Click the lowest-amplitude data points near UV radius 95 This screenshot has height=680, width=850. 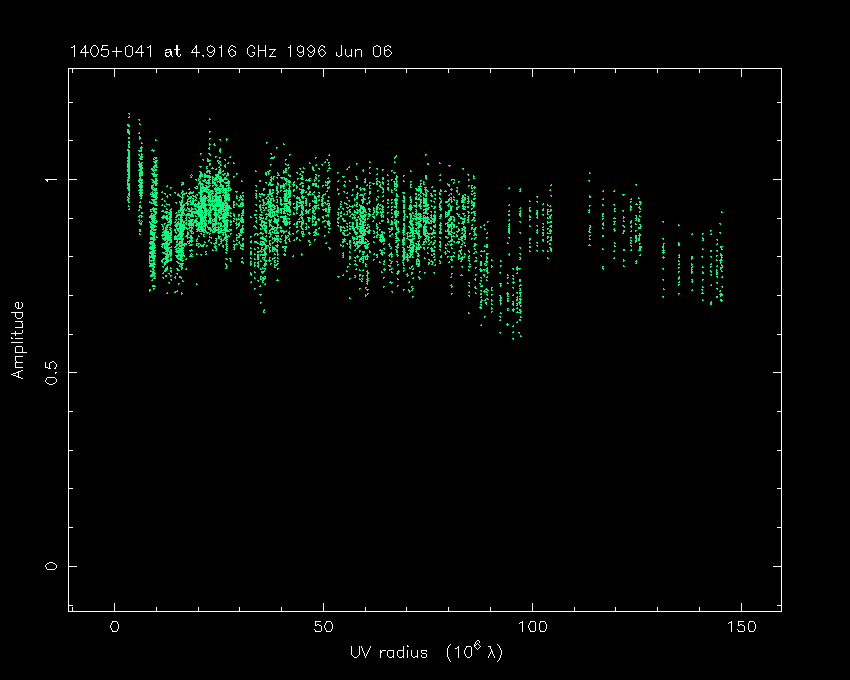[514, 310]
